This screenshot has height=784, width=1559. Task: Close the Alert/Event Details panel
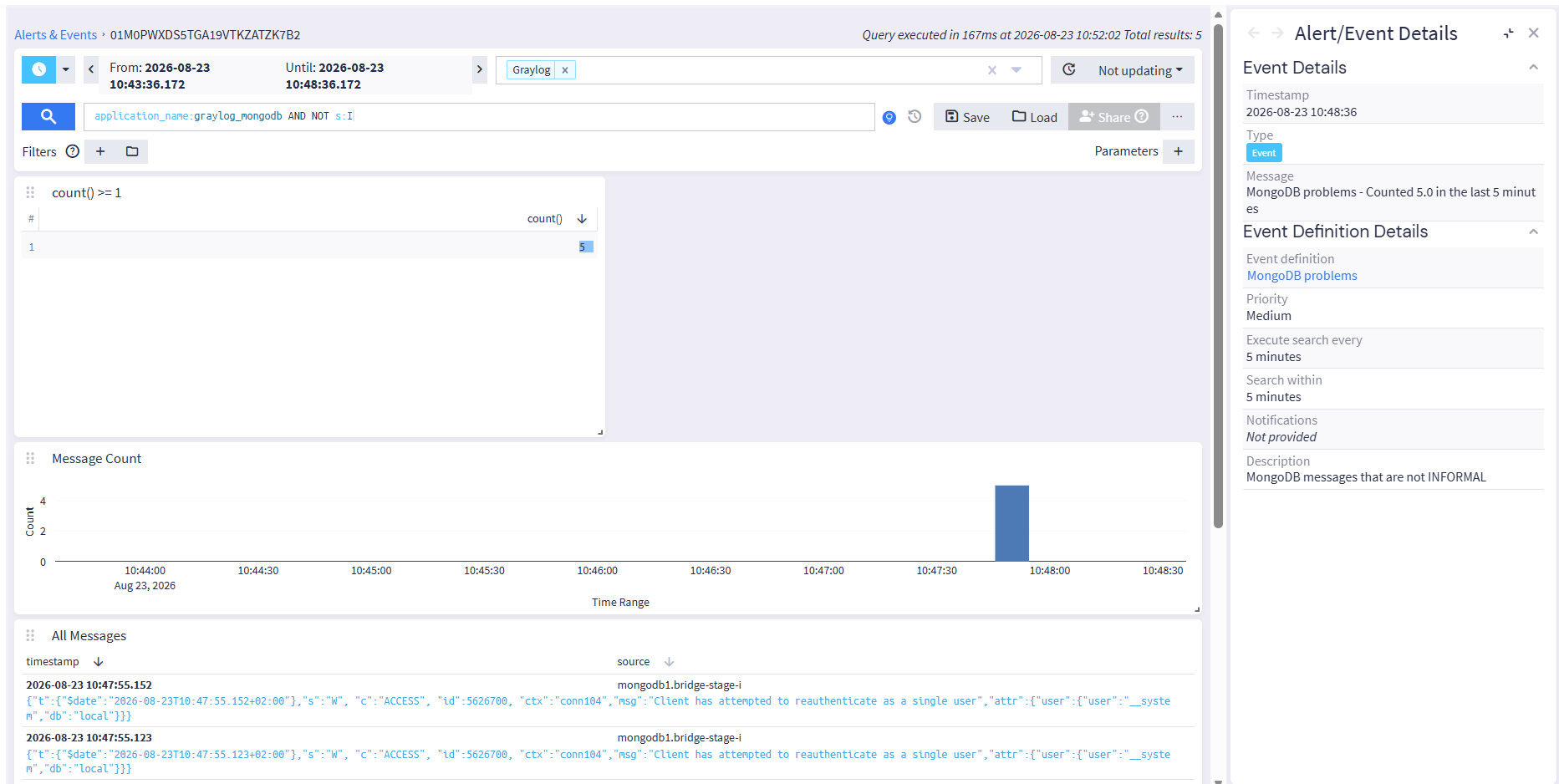[x=1534, y=33]
